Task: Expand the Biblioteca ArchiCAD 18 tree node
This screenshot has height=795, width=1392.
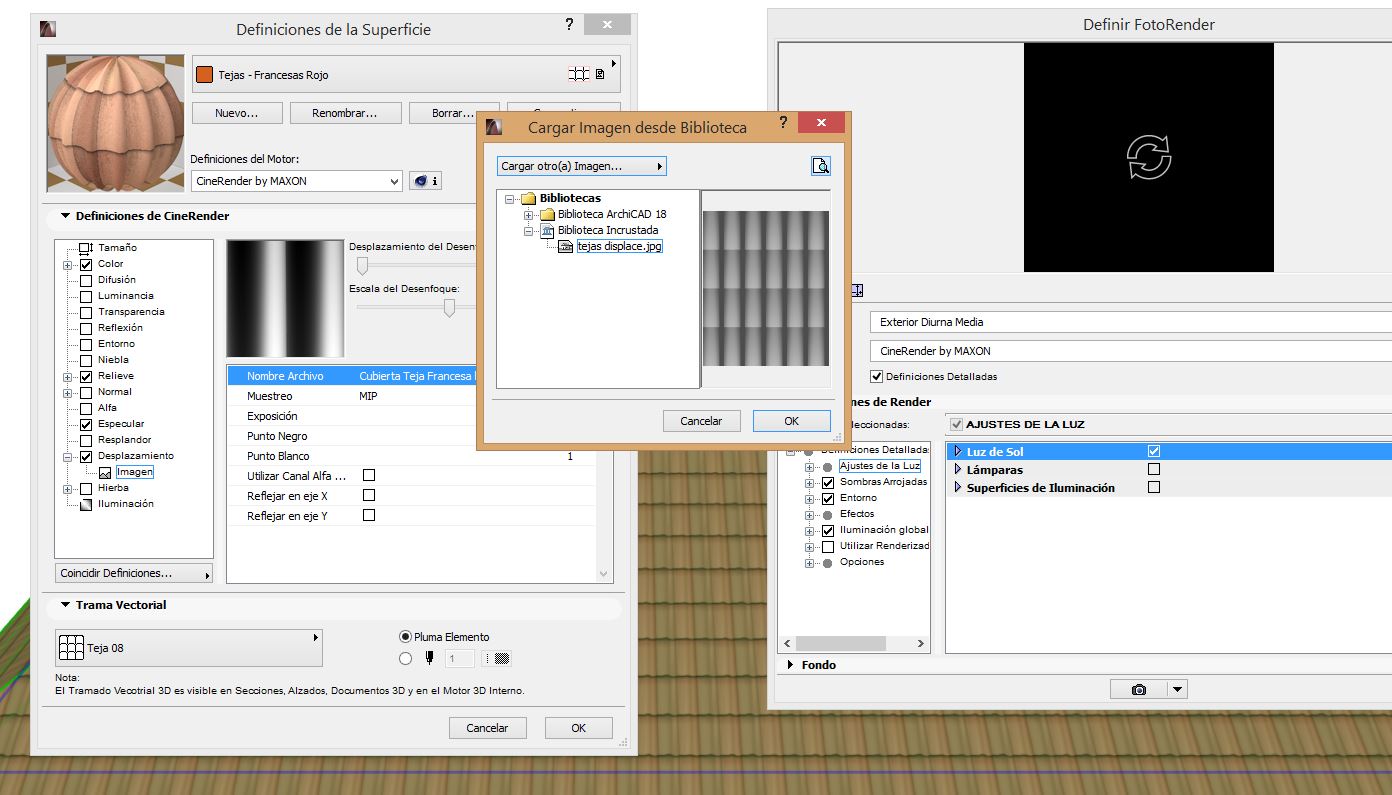Action: coord(529,214)
